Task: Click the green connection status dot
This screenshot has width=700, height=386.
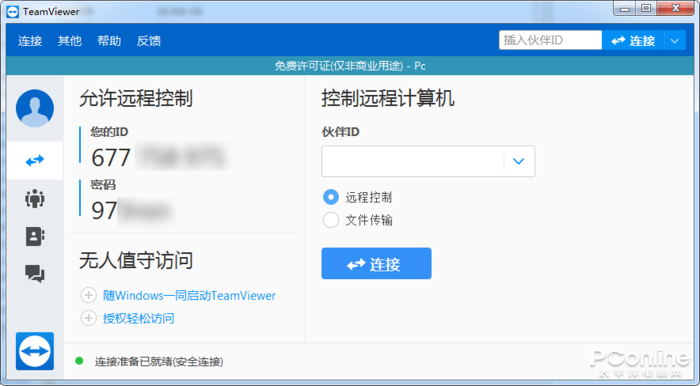Action: (x=79, y=361)
